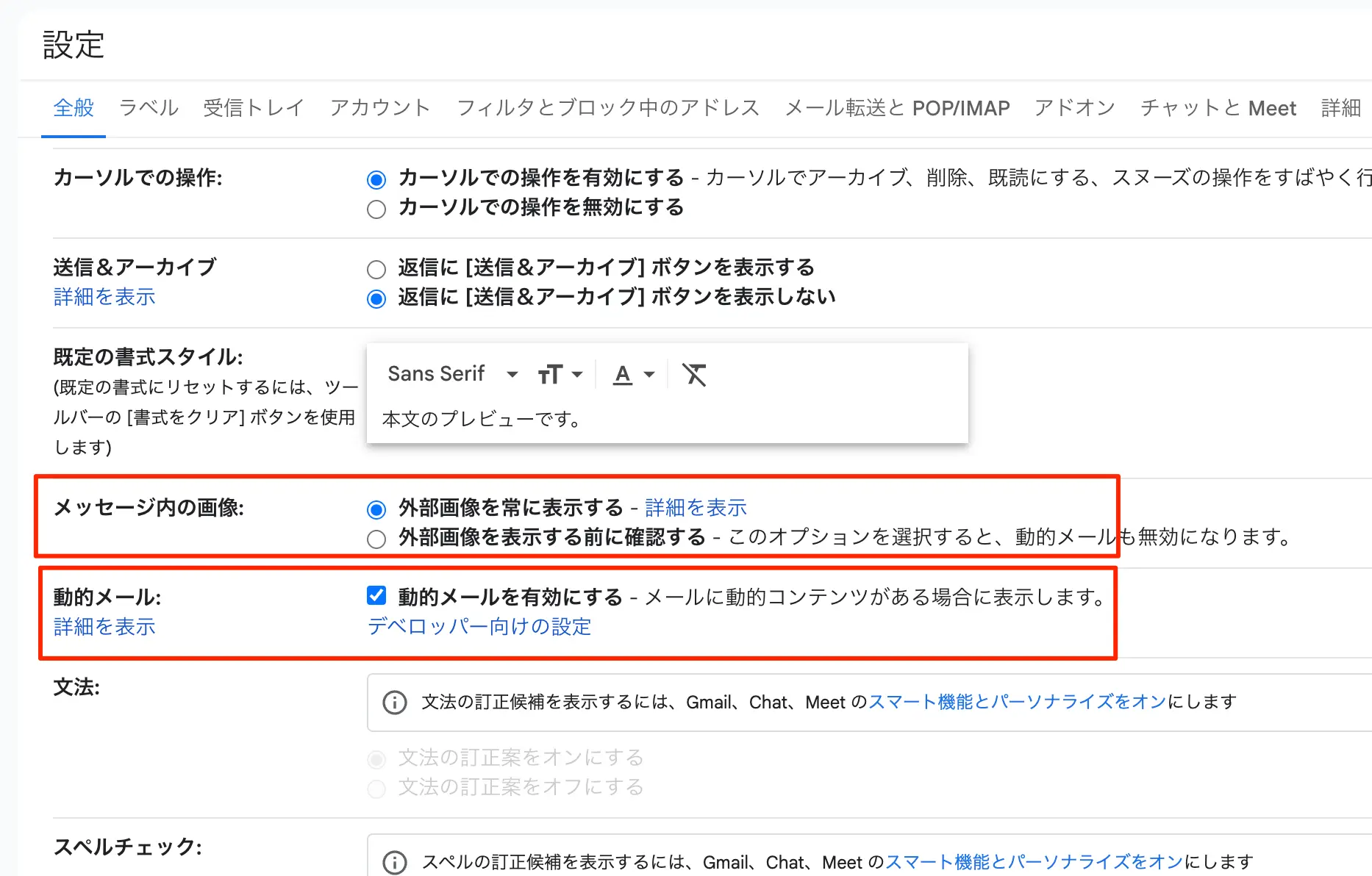The width and height of the screenshot is (1372, 876).
Task: Uncheck the 動的メールを有効にする checkbox
Action: [376, 596]
